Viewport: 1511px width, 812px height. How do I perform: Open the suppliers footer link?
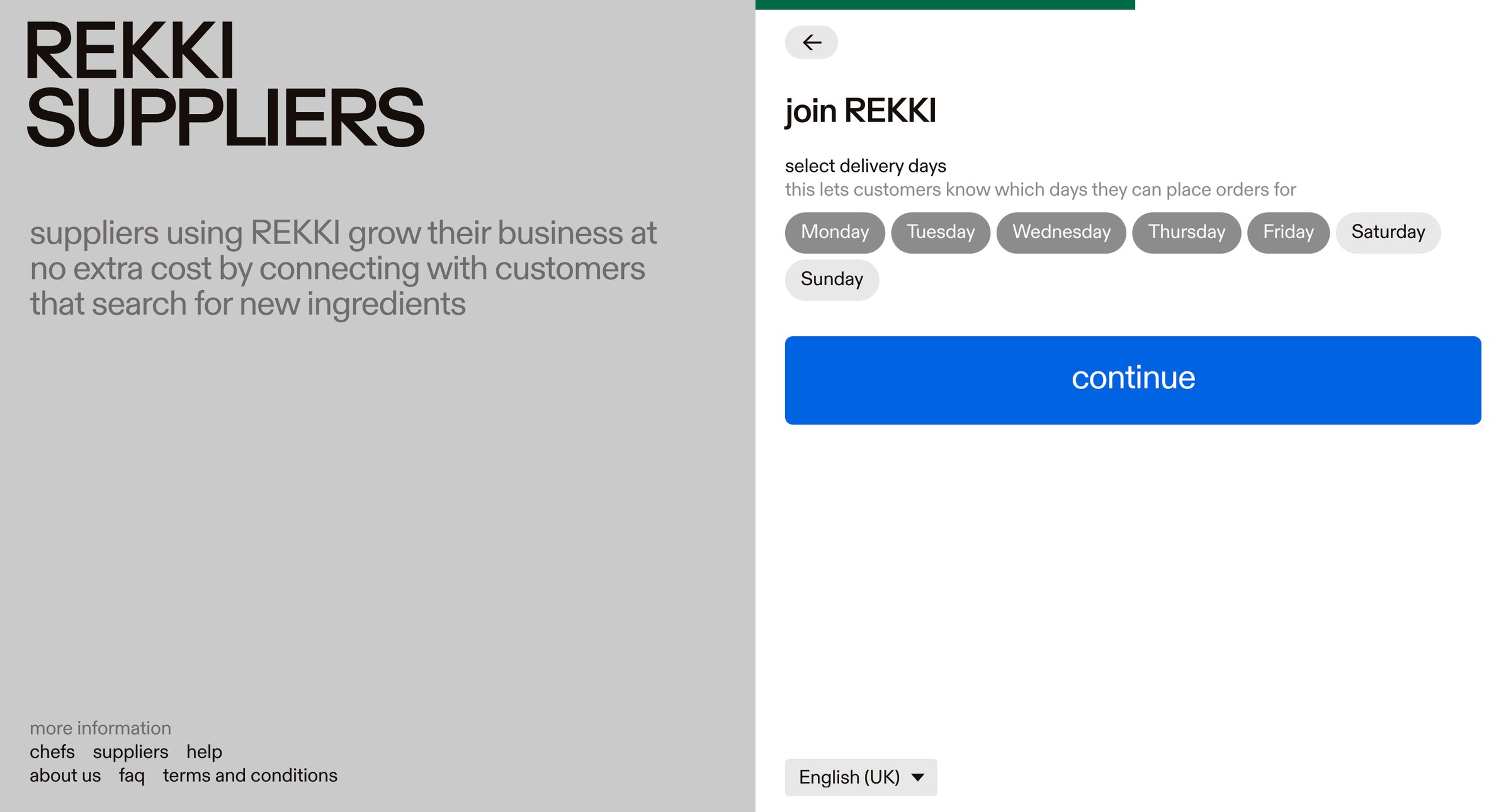pos(130,752)
